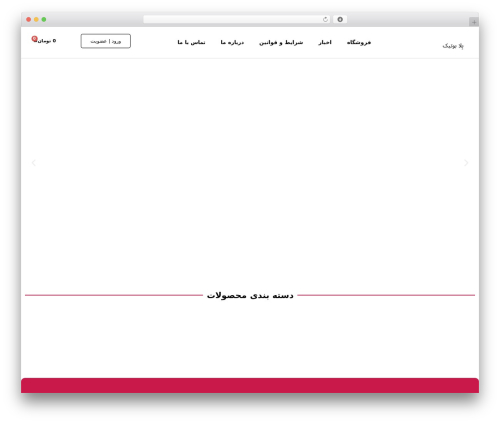Go to next slide with right arrow
Image resolution: width=500 pixels, height=423 pixels.
[466, 163]
